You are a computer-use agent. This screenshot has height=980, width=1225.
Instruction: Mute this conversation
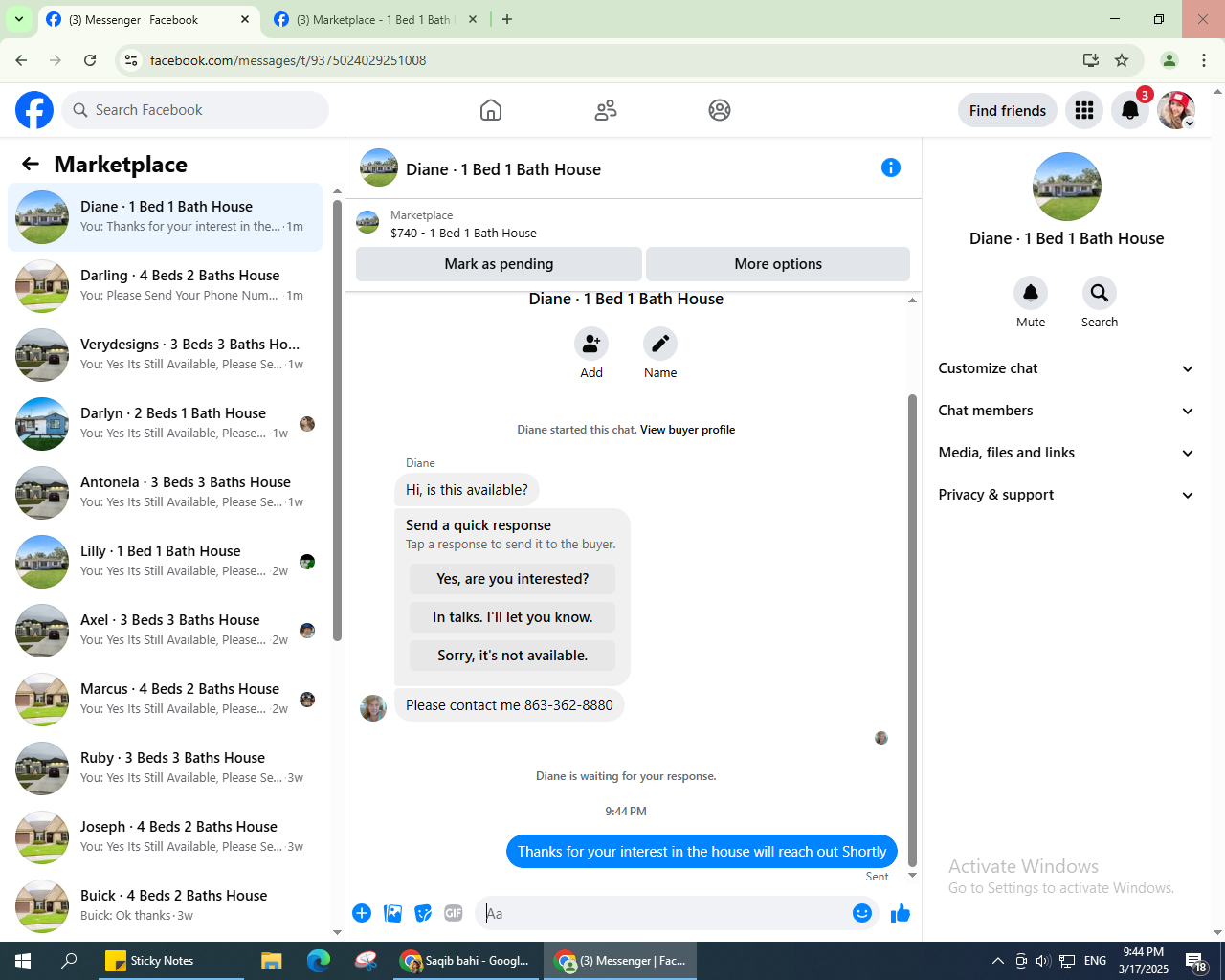1031,293
